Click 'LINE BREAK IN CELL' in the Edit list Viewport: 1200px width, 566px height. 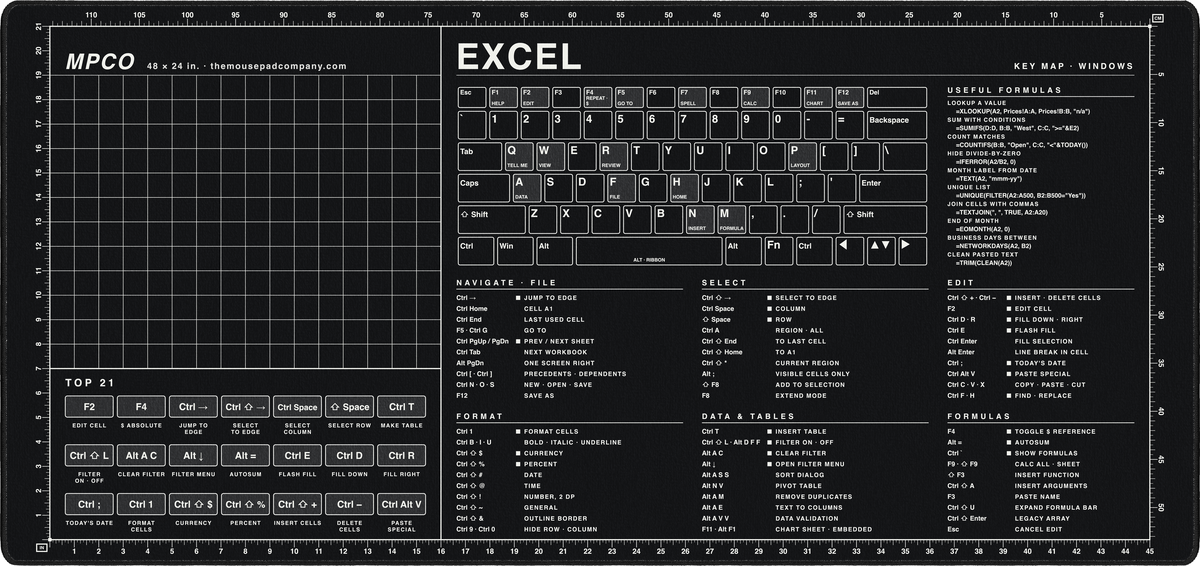1052,352
